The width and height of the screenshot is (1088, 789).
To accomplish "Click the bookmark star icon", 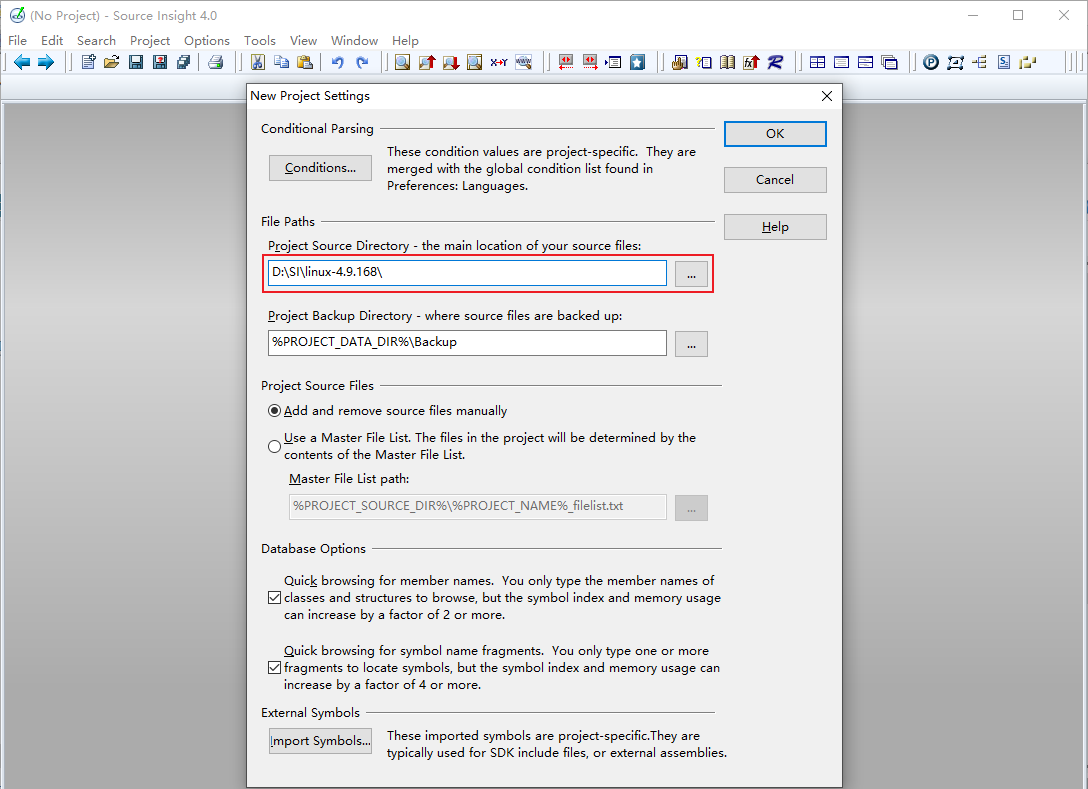I will coord(637,62).
